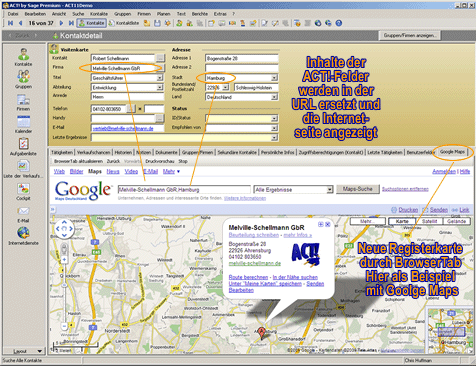
Task: Expand the Land dropdown
Action: pyautogui.click(x=274, y=97)
